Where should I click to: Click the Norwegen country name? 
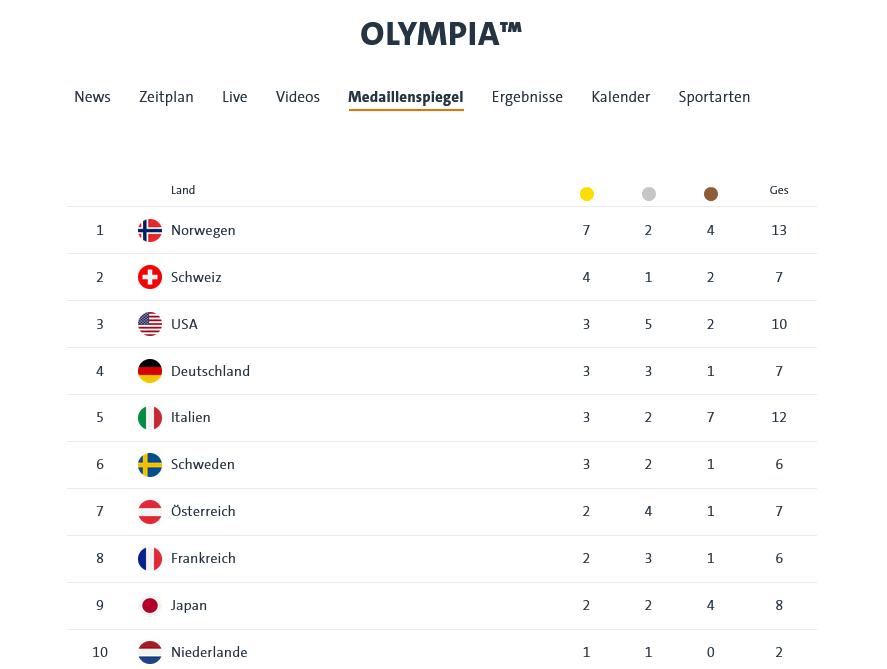pyautogui.click(x=203, y=230)
